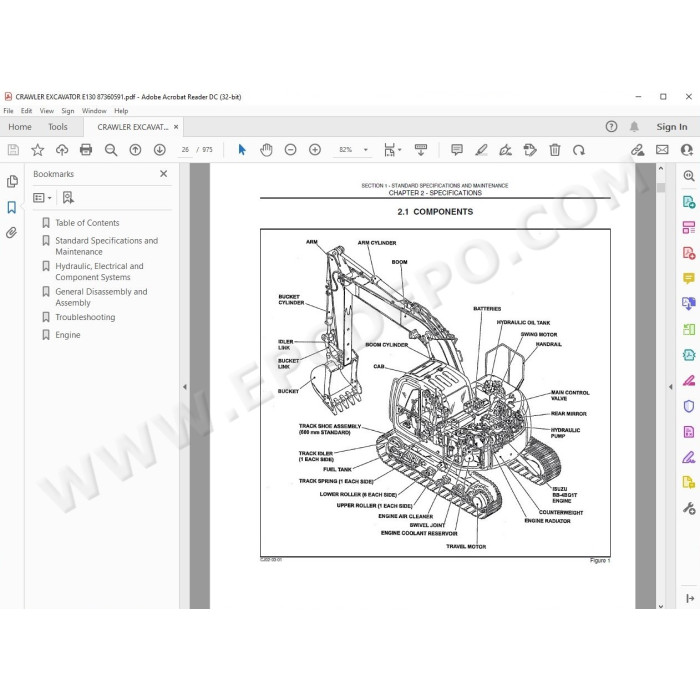The image size is (700, 700).
Task: Open Create PDF tool in right pane
Action: (688, 253)
